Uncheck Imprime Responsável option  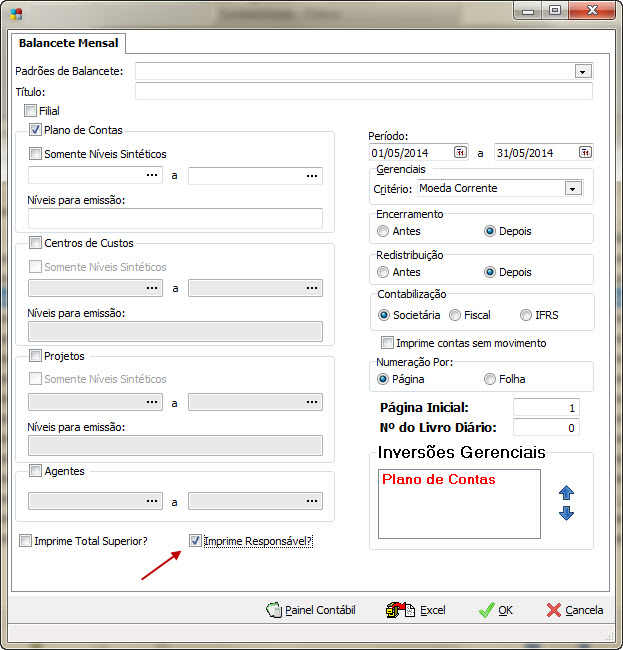tap(196, 541)
